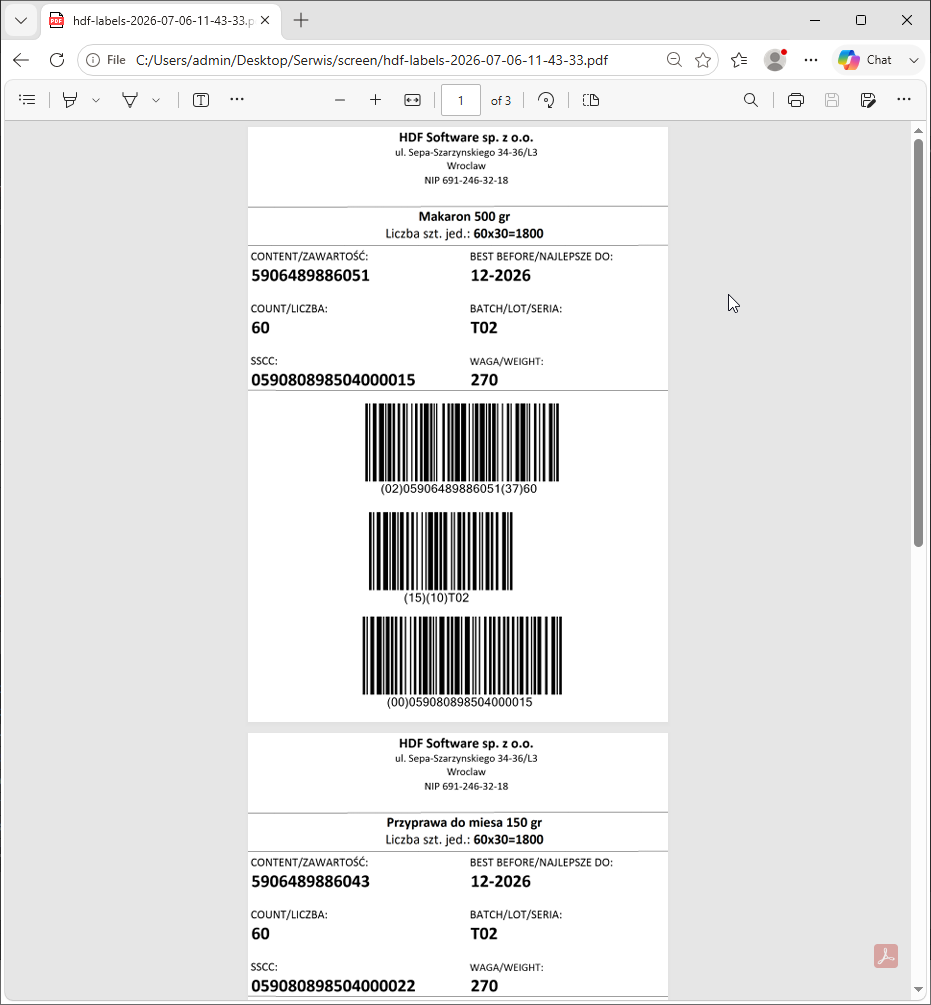This screenshot has width=931, height=1005.
Task: Click barcode text (02)05906489886051(37)60
Action: click(459, 489)
